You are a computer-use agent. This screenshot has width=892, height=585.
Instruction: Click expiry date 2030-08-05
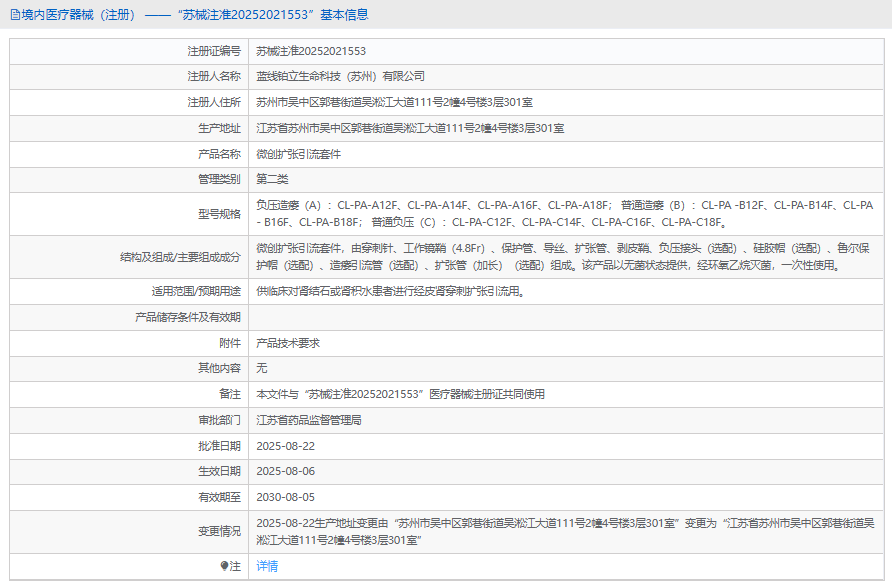pos(286,497)
